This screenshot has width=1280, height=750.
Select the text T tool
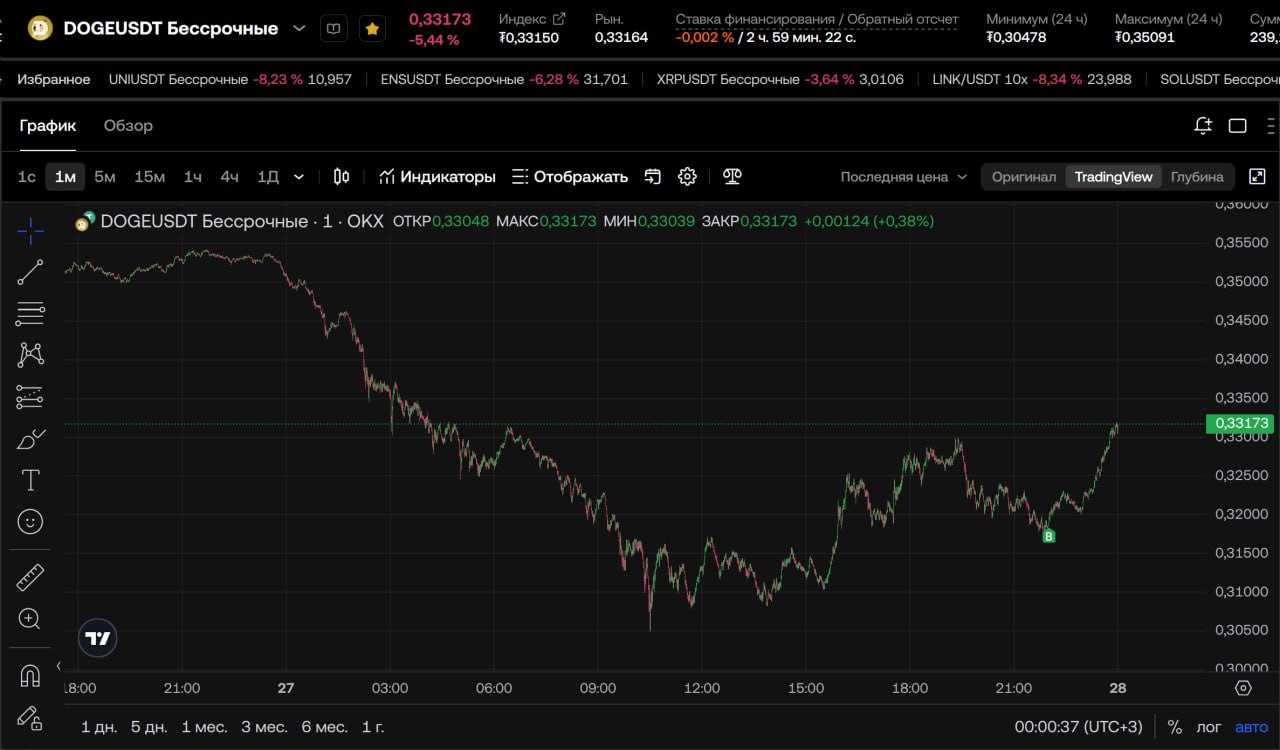pos(31,480)
